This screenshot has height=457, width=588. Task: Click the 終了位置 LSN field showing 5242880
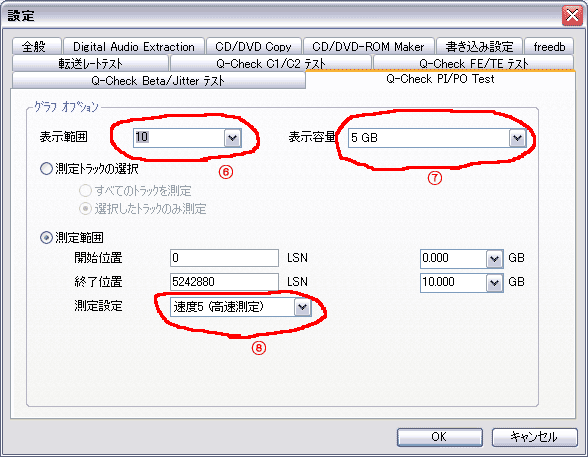[224, 282]
